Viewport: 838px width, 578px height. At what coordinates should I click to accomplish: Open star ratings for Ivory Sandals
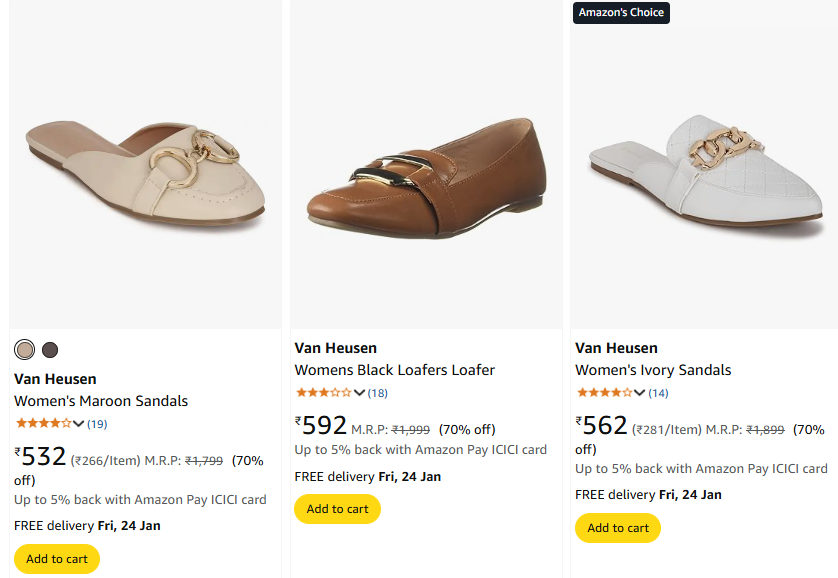(604, 393)
